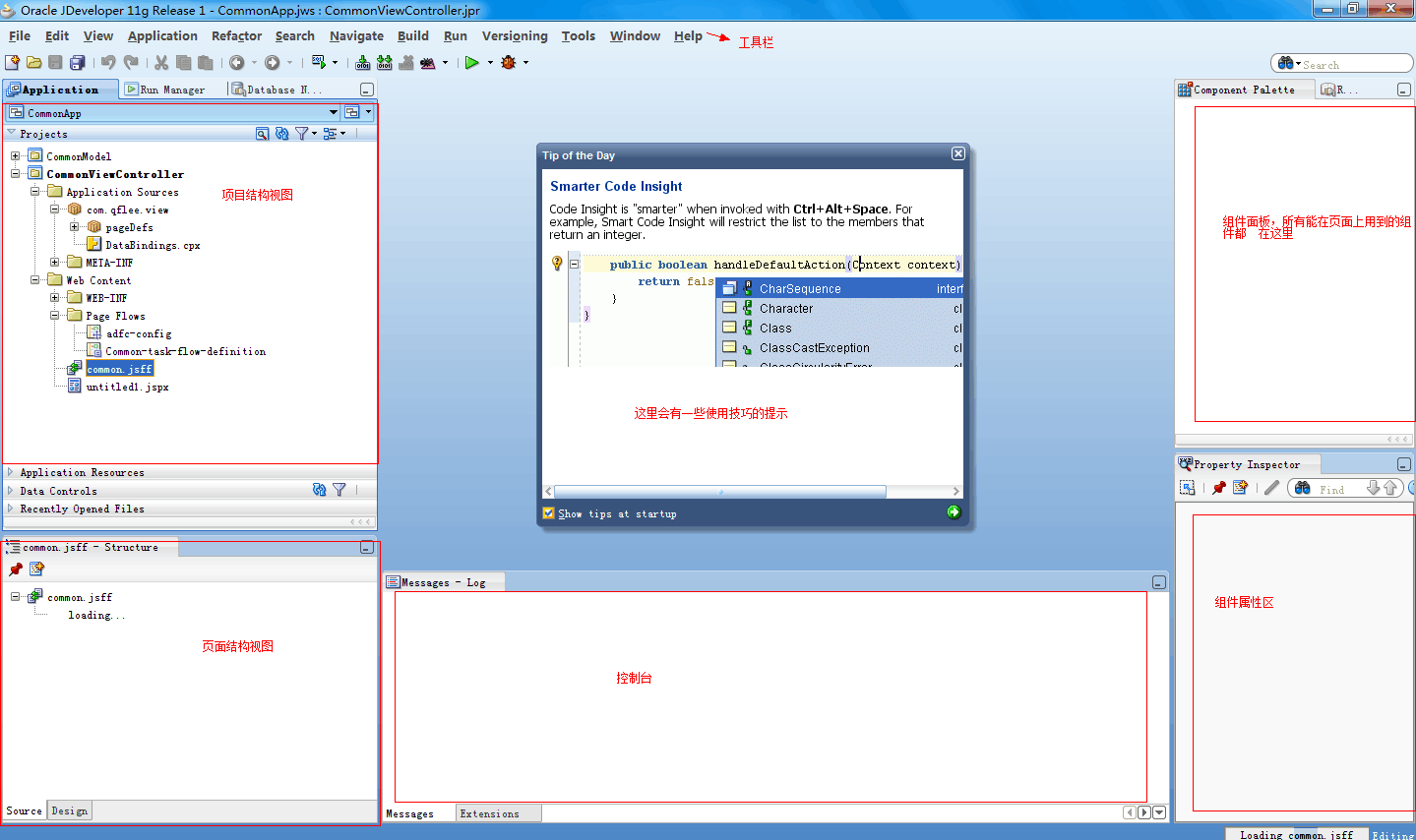Screen dimensions: 1416x840
Task: Select common.jsff in project tree
Action: pyautogui.click(x=119, y=369)
